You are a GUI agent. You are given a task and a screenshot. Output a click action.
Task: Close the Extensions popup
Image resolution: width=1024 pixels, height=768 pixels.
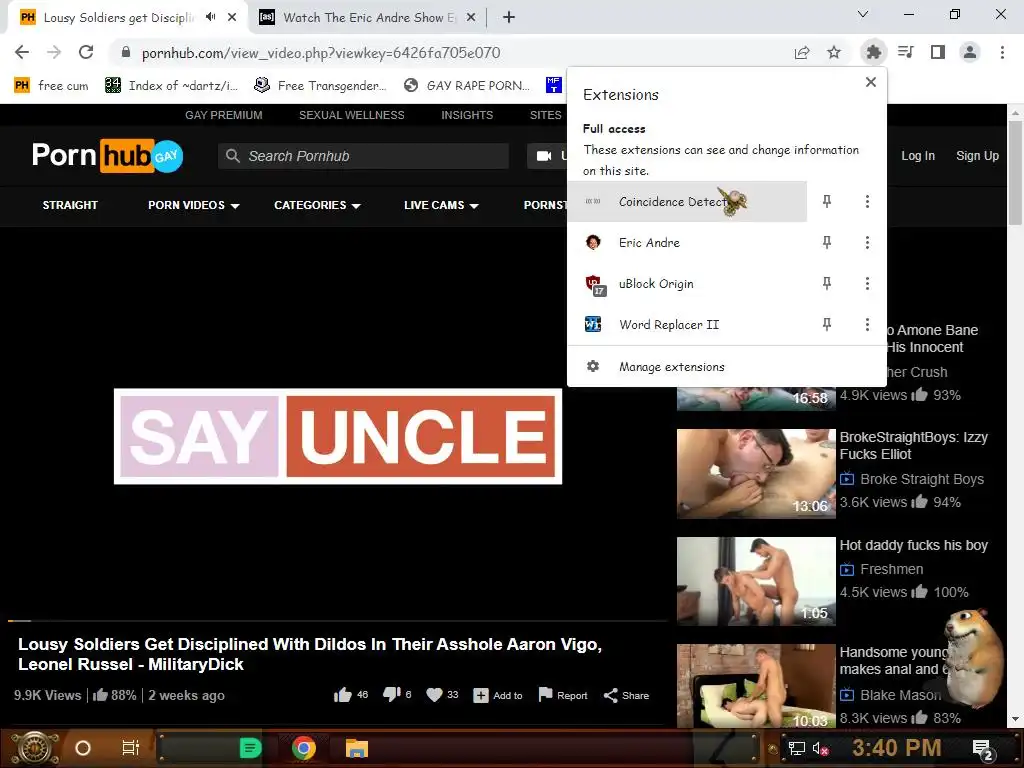click(x=871, y=82)
